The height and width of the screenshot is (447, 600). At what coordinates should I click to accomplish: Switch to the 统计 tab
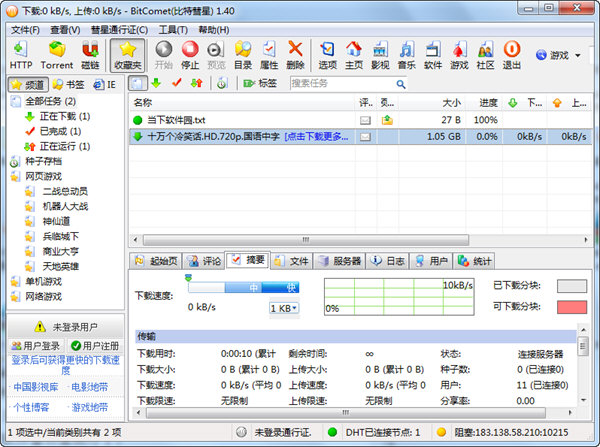(x=474, y=261)
